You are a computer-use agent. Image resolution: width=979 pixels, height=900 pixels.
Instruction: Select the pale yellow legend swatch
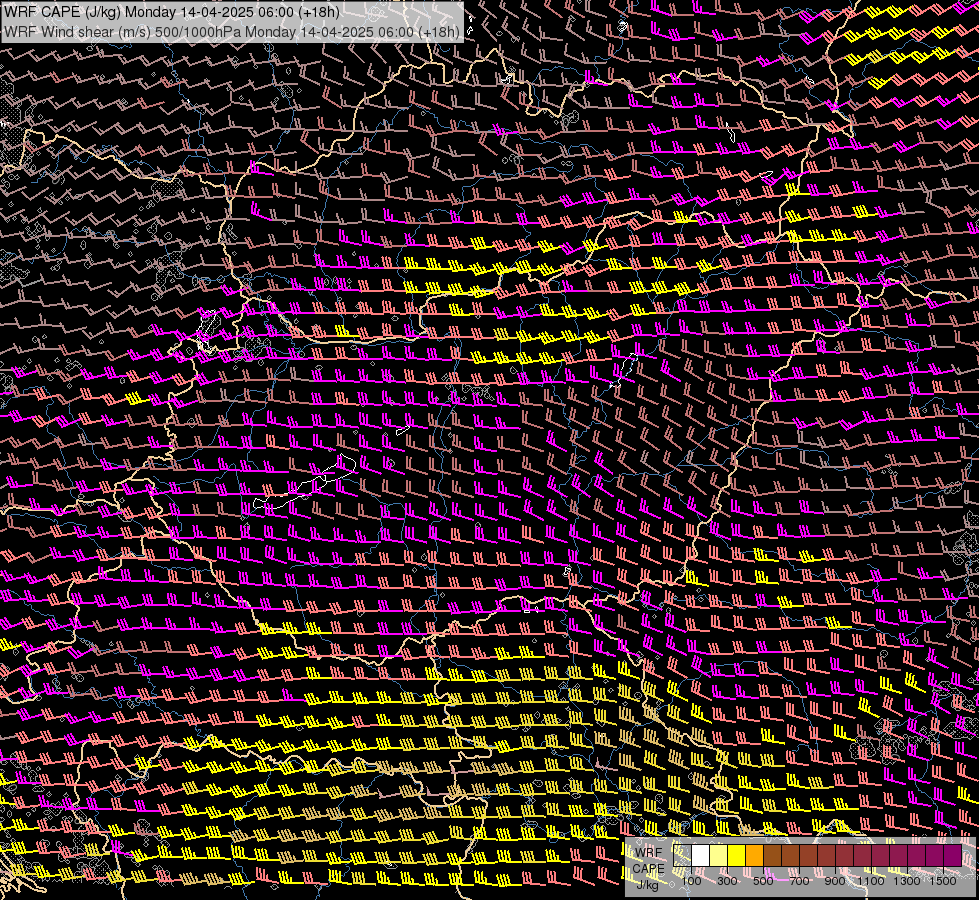719,855
